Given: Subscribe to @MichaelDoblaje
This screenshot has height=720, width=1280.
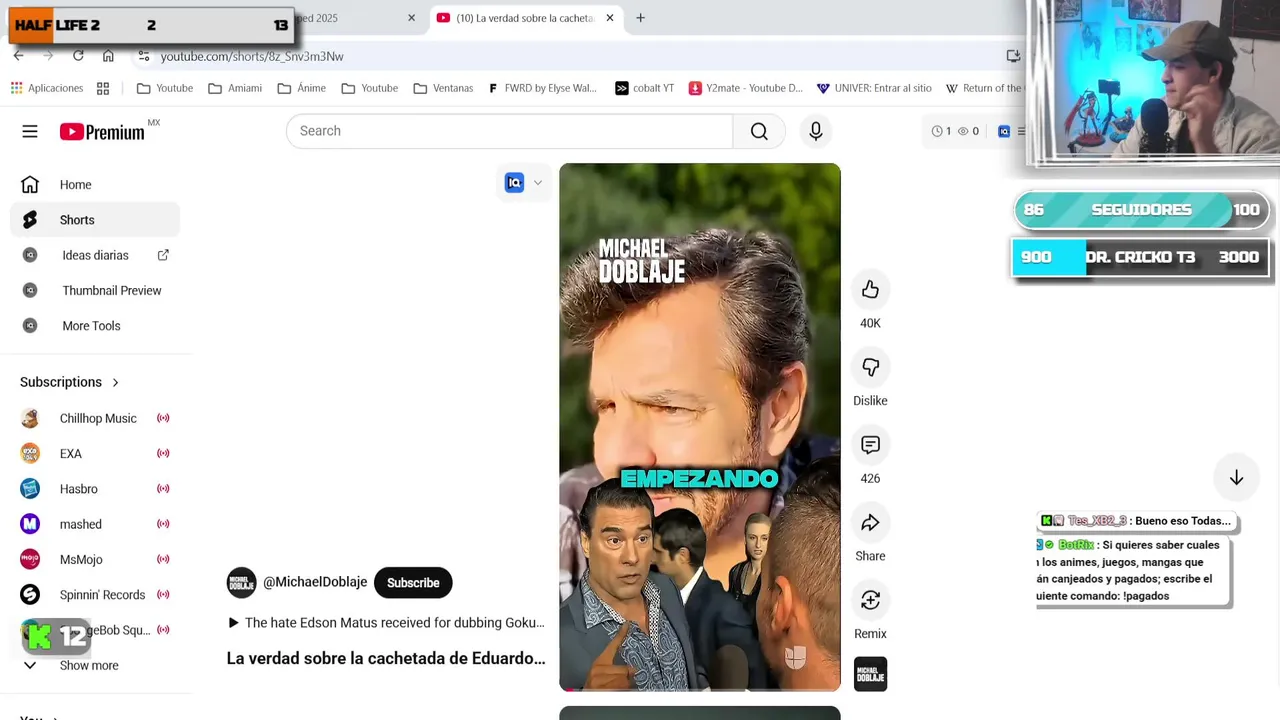Looking at the screenshot, I should (413, 583).
